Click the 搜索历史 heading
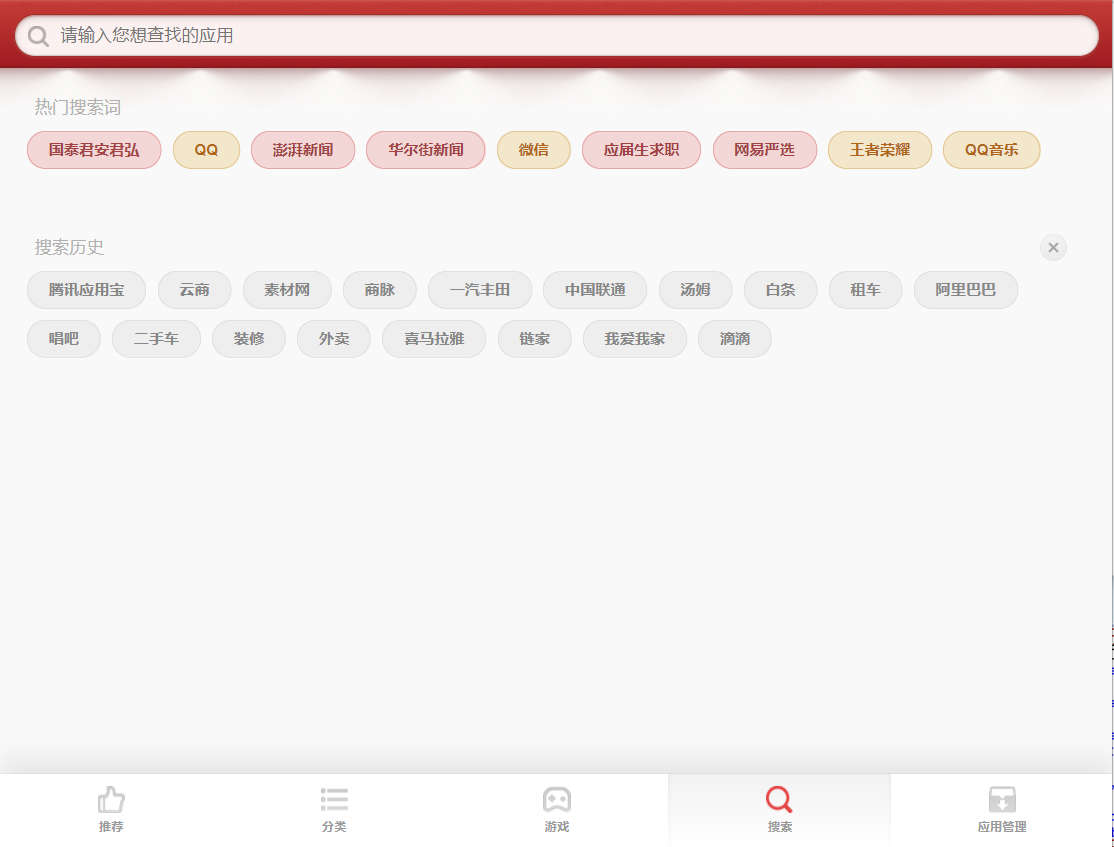 69,247
